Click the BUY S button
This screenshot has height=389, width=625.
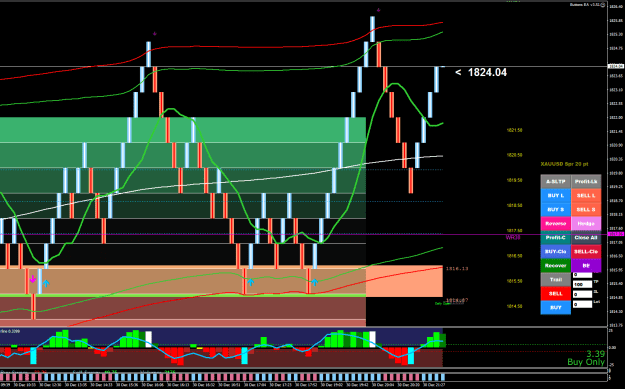(556, 210)
